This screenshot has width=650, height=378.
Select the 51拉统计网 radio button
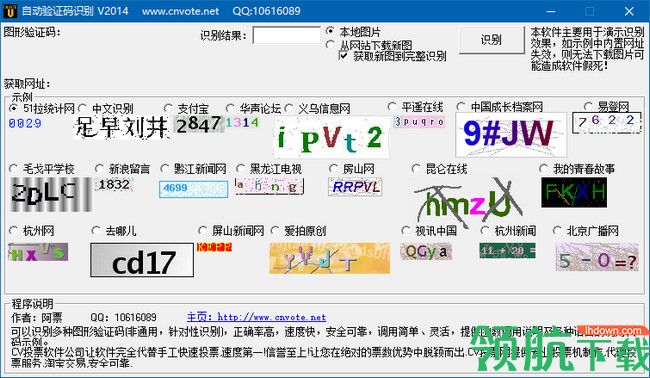point(13,109)
